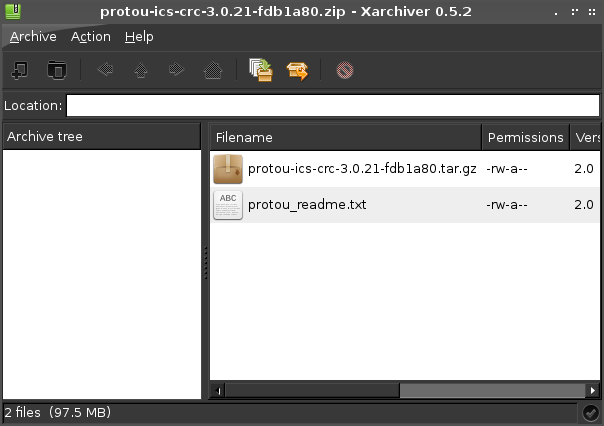Click the horizontal scrollbar left arrow
The width and height of the screenshot is (604, 426).
pyautogui.click(x=218, y=391)
